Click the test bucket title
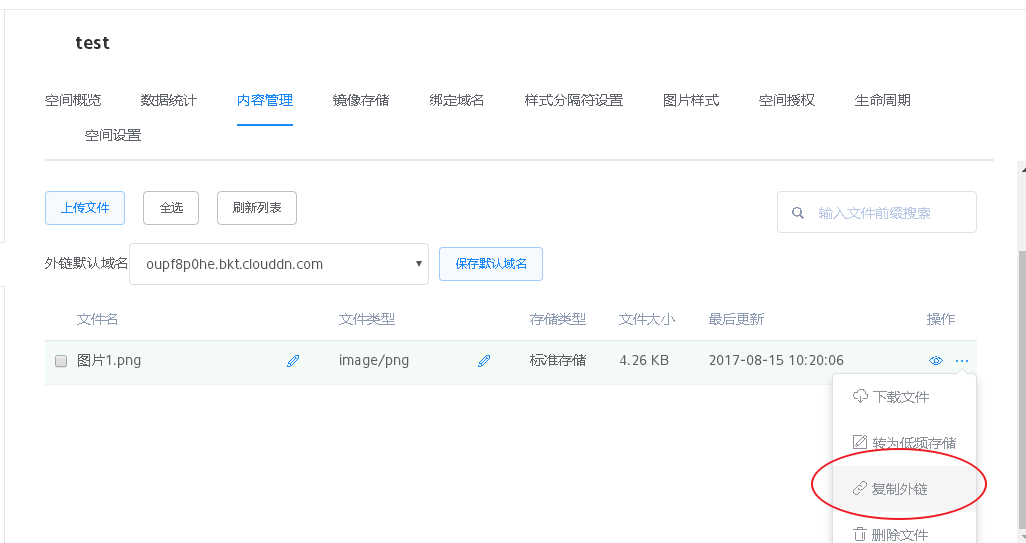Screen dimensions: 1026x543 (x=92, y=43)
